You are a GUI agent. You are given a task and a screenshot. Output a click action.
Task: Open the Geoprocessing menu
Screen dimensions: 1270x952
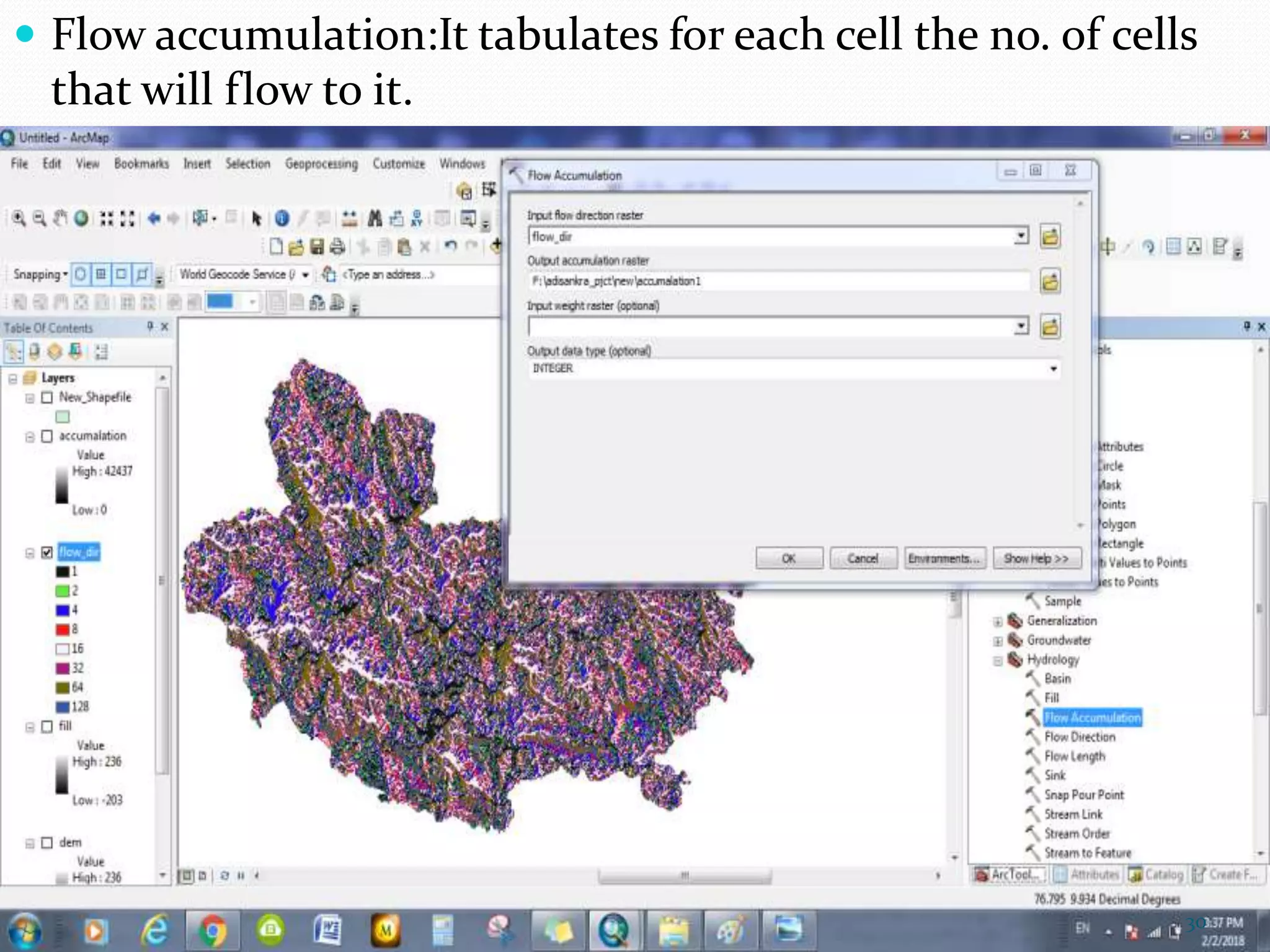coord(321,164)
